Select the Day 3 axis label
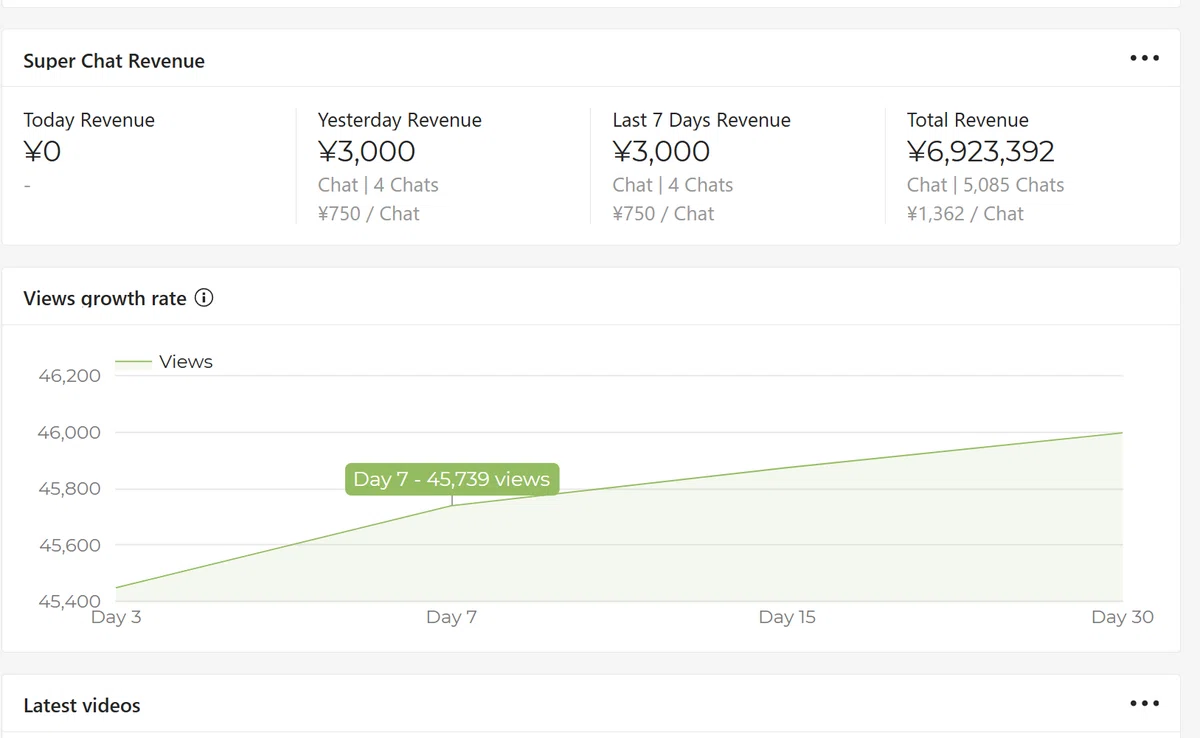The image size is (1200, 738). pos(116,617)
